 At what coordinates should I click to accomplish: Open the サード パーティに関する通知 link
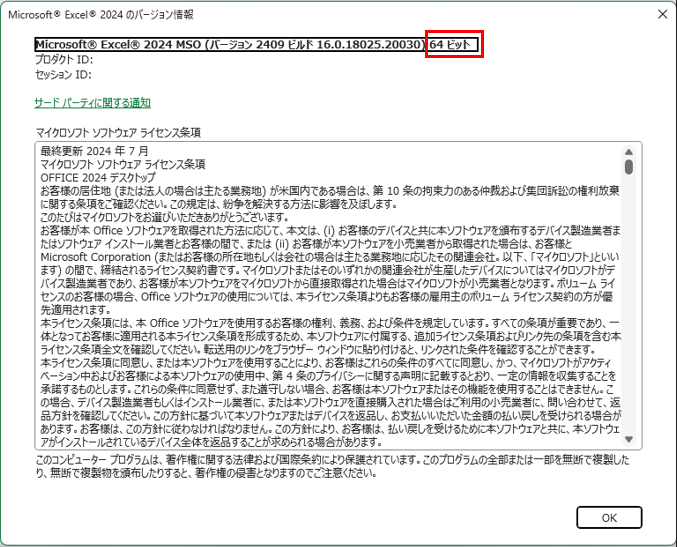tap(92, 103)
